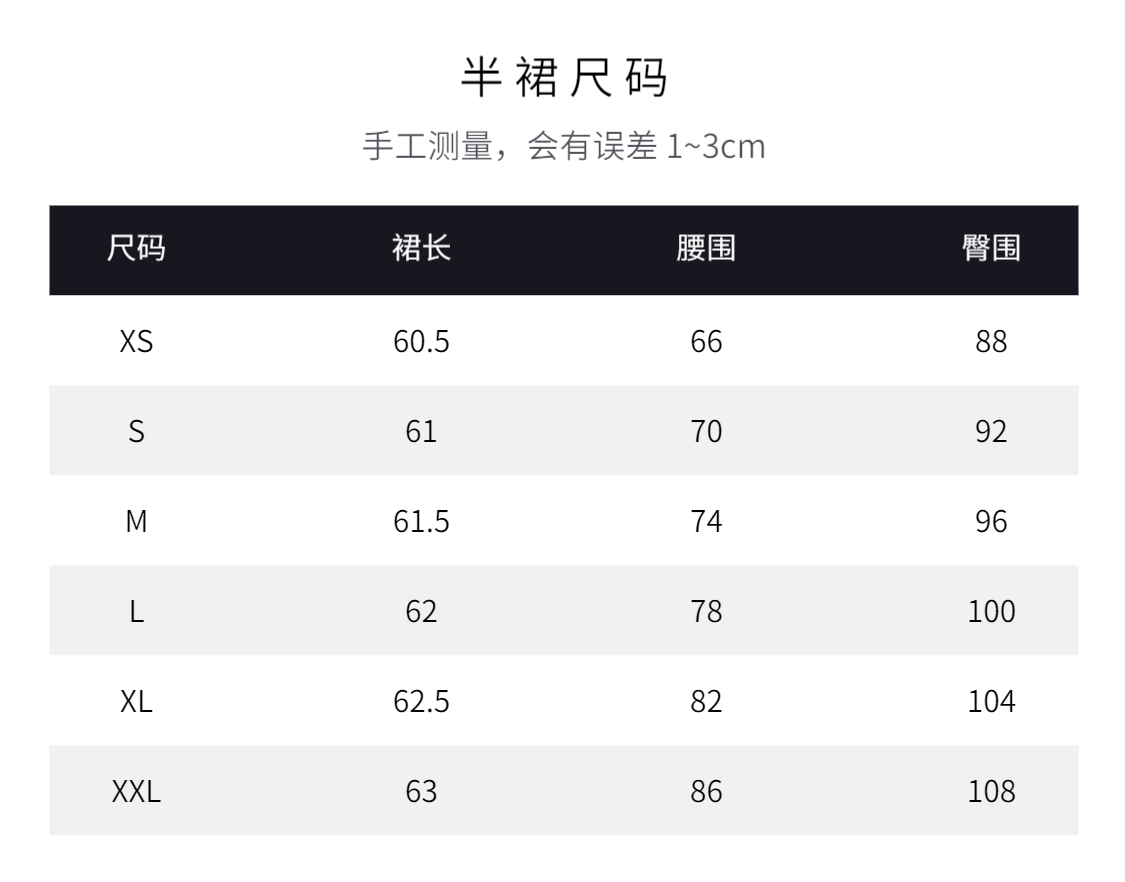Click the 腰围 column header
1125x882 pixels.
[706, 250]
